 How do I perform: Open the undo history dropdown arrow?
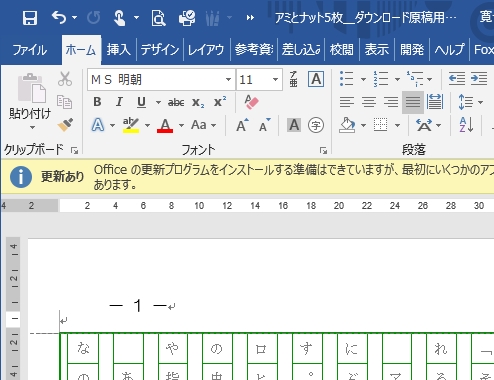coord(75,17)
